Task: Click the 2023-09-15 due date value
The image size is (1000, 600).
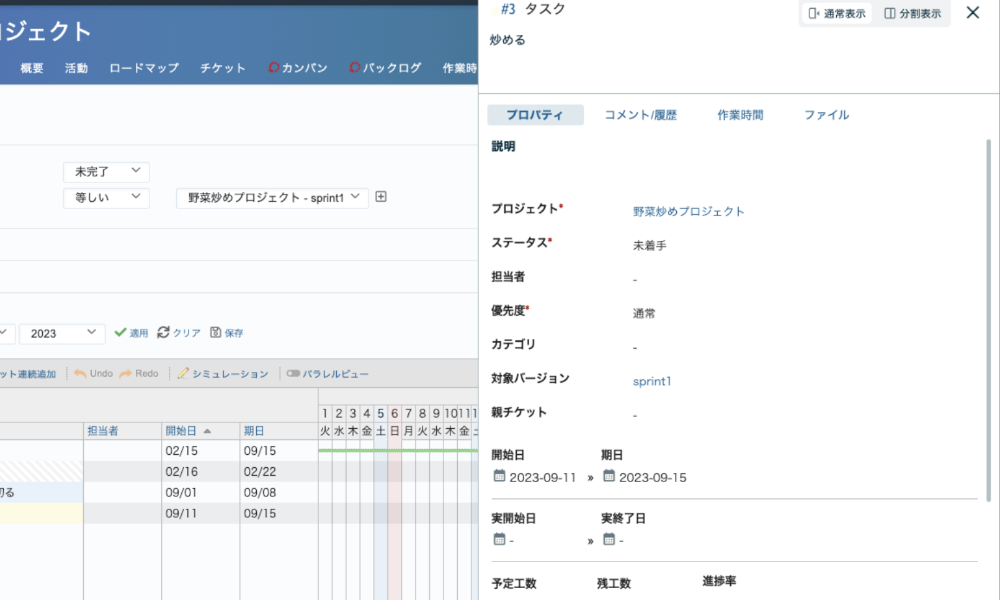Action: (652, 478)
